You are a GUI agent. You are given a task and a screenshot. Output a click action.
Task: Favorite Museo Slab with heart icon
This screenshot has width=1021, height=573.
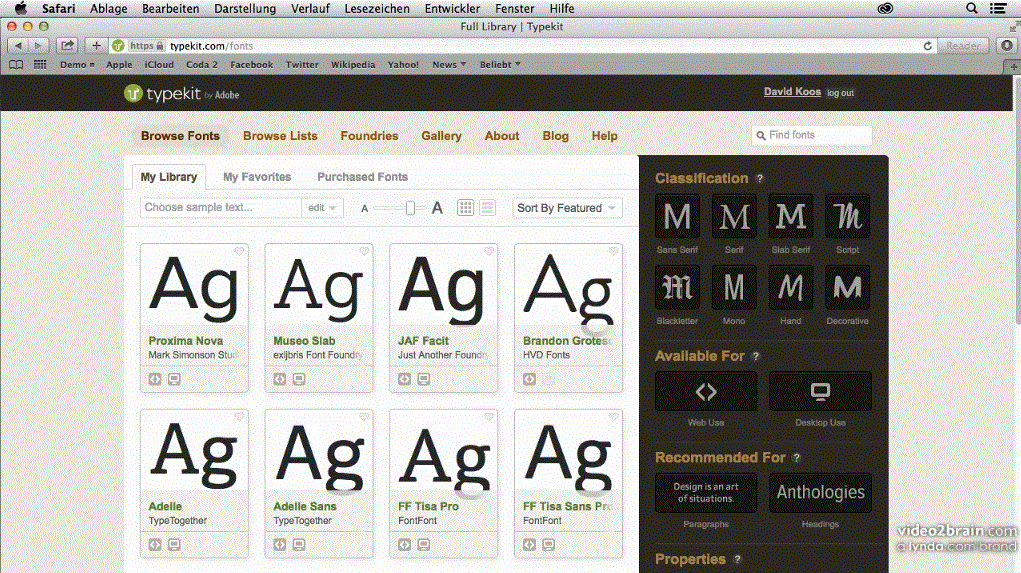click(364, 251)
